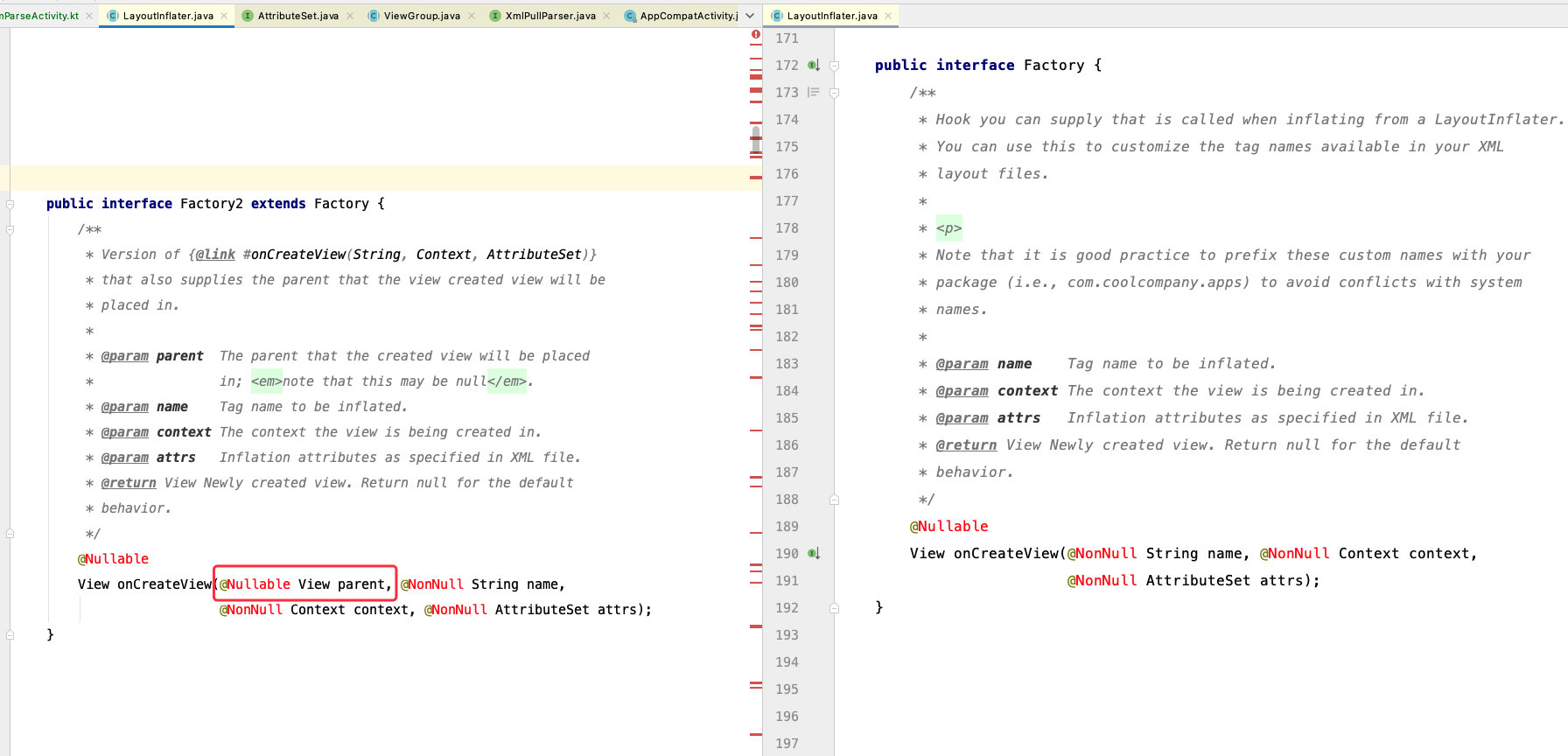Click @Nullable View parent parameter
This screenshot has width=1568, height=756.
pyautogui.click(x=305, y=584)
